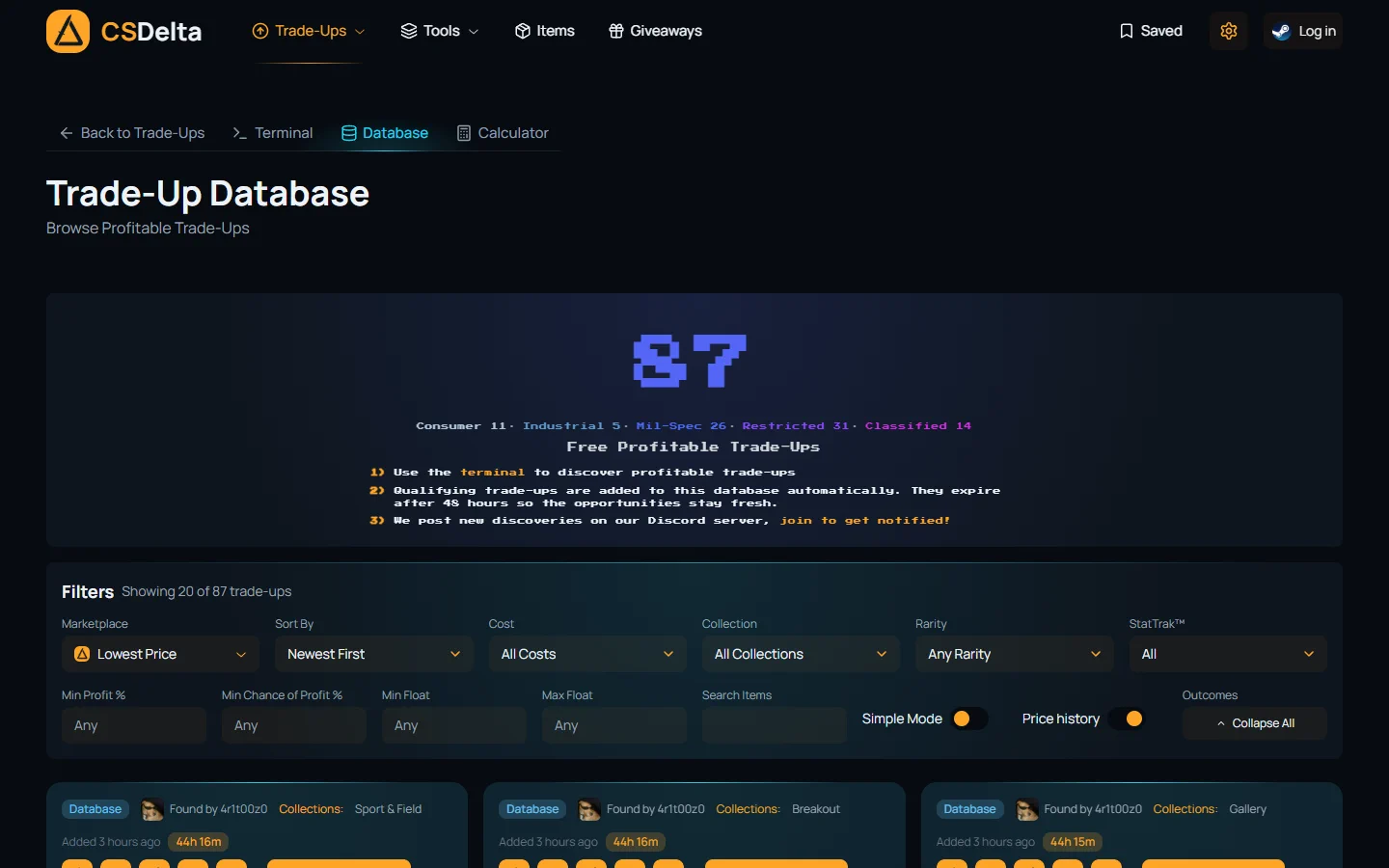1389x868 pixels.
Task: Click the Database badge on Breakout card
Action: (x=532, y=809)
